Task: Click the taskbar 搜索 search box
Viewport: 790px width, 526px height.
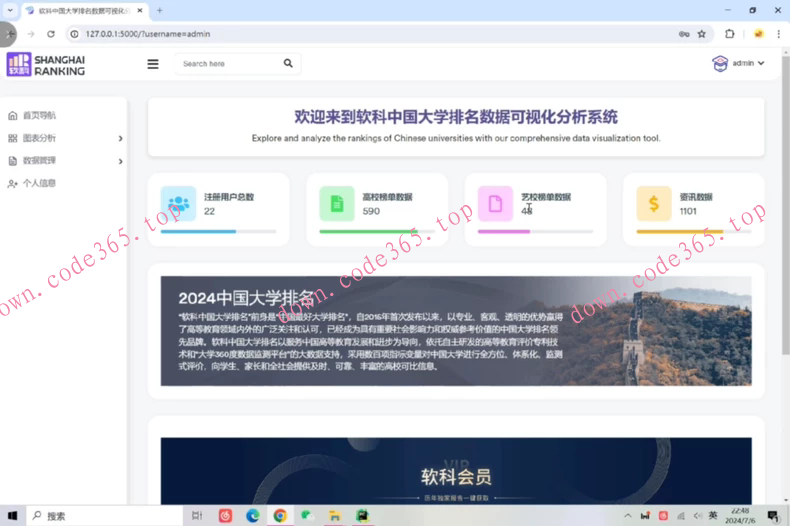Action: click(x=104, y=516)
